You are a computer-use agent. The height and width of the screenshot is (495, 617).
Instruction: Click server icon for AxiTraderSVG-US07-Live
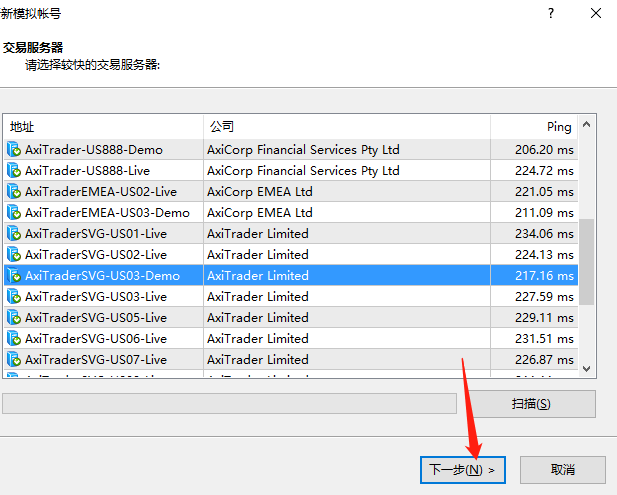14,359
